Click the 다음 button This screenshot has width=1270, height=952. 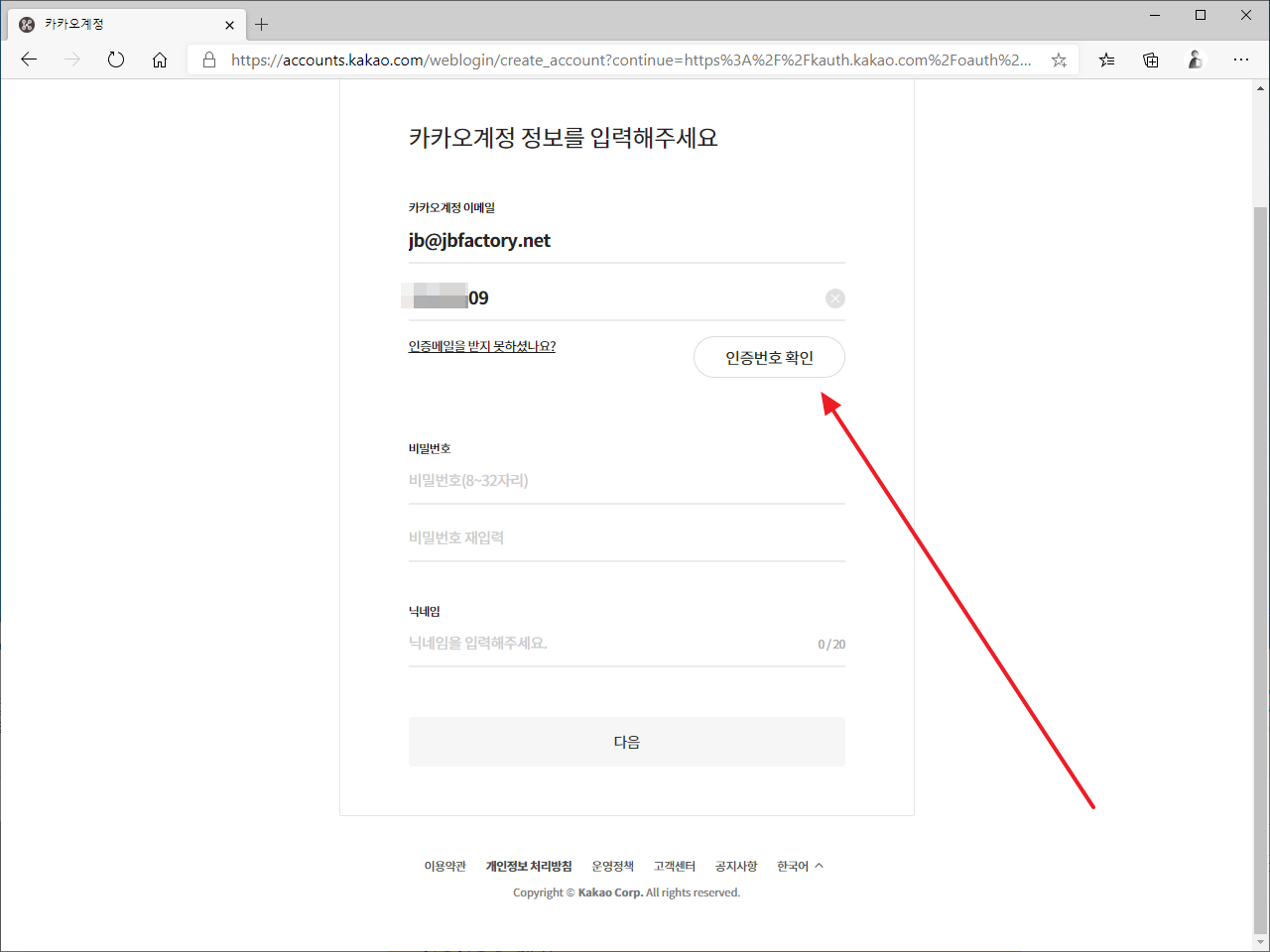(627, 742)
